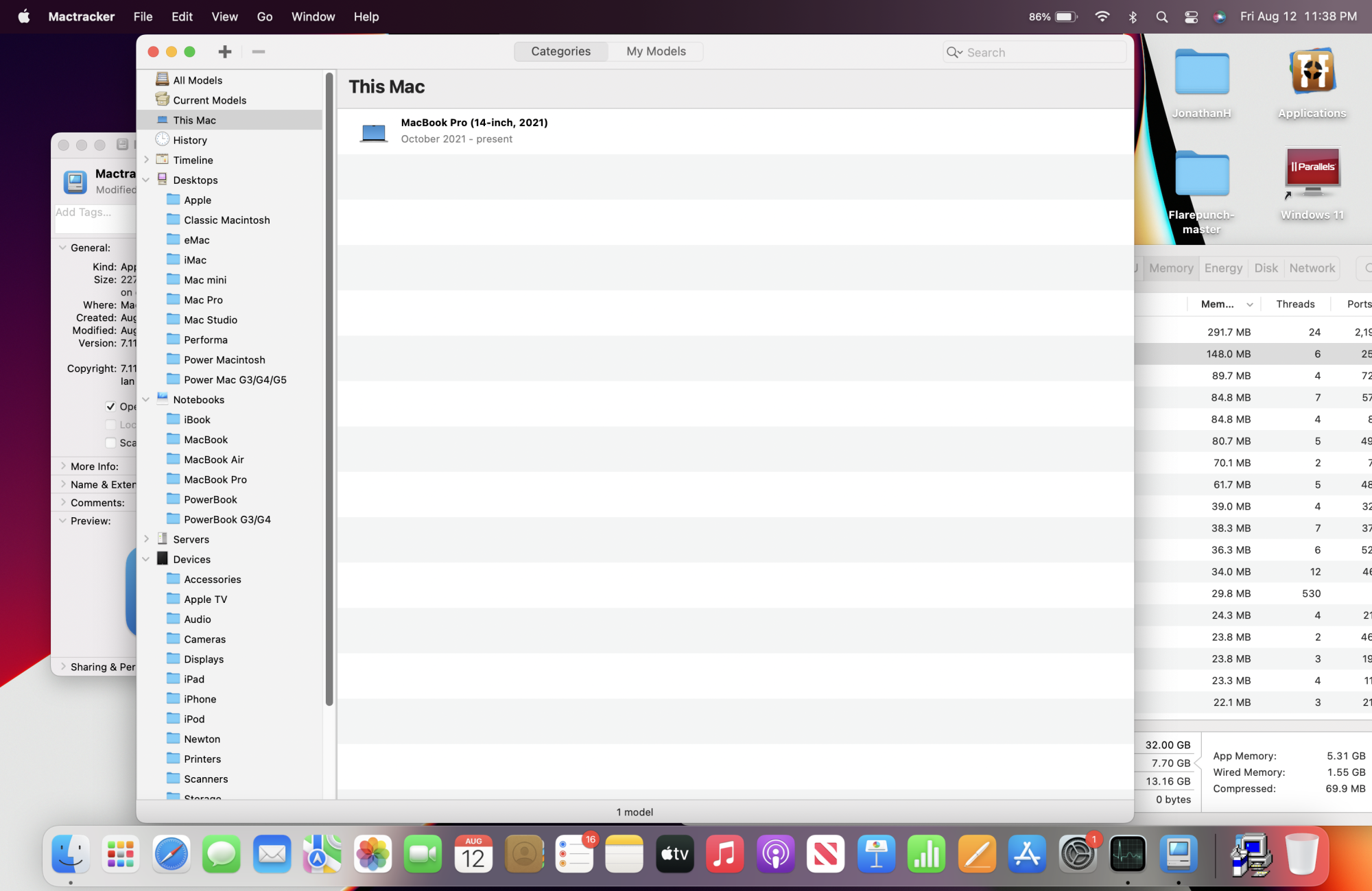
Task: Select the MacBook Pro 14-inch laptop icon
Action: (x=374, y=131)
